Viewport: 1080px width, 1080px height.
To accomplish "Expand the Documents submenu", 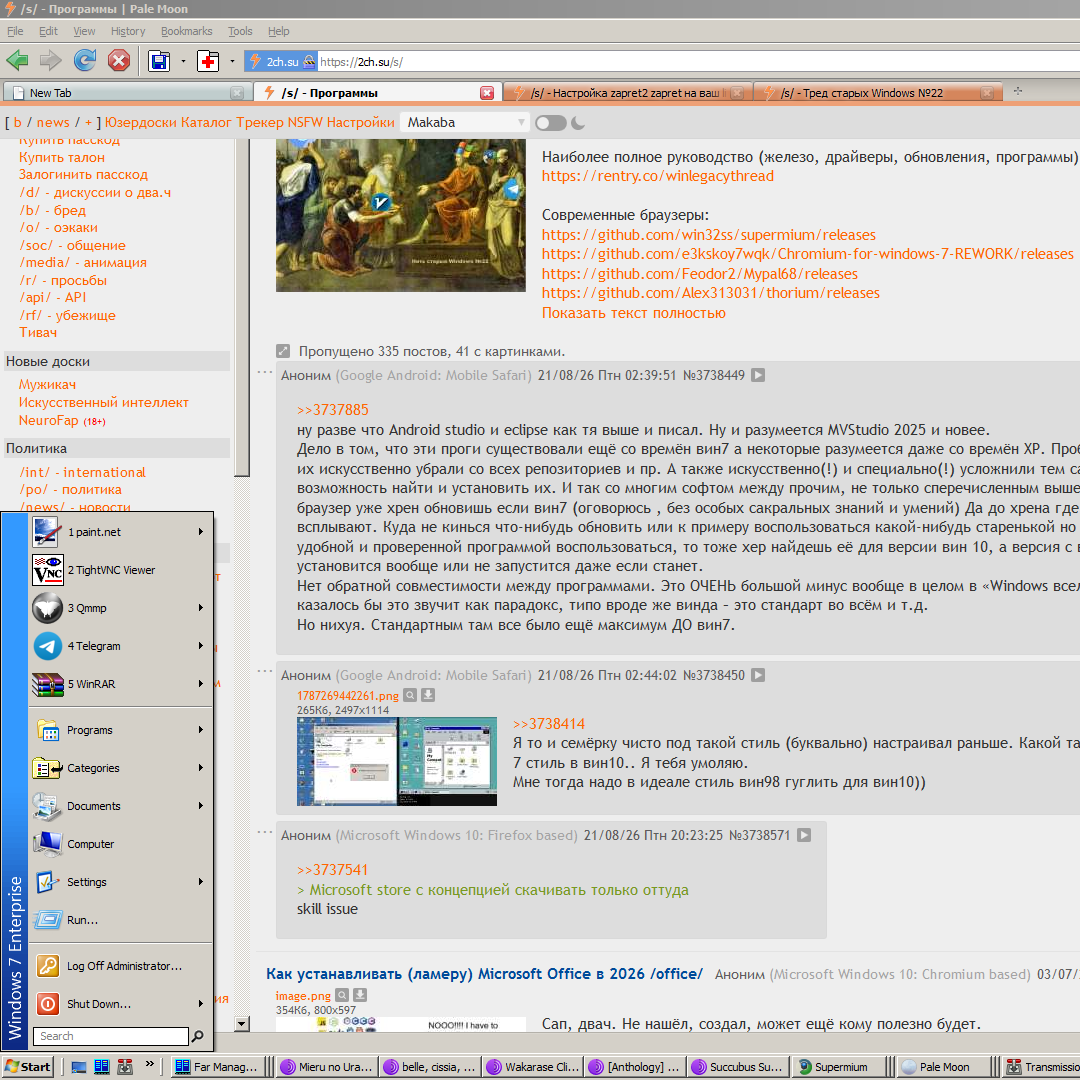I will click(121, 805).
